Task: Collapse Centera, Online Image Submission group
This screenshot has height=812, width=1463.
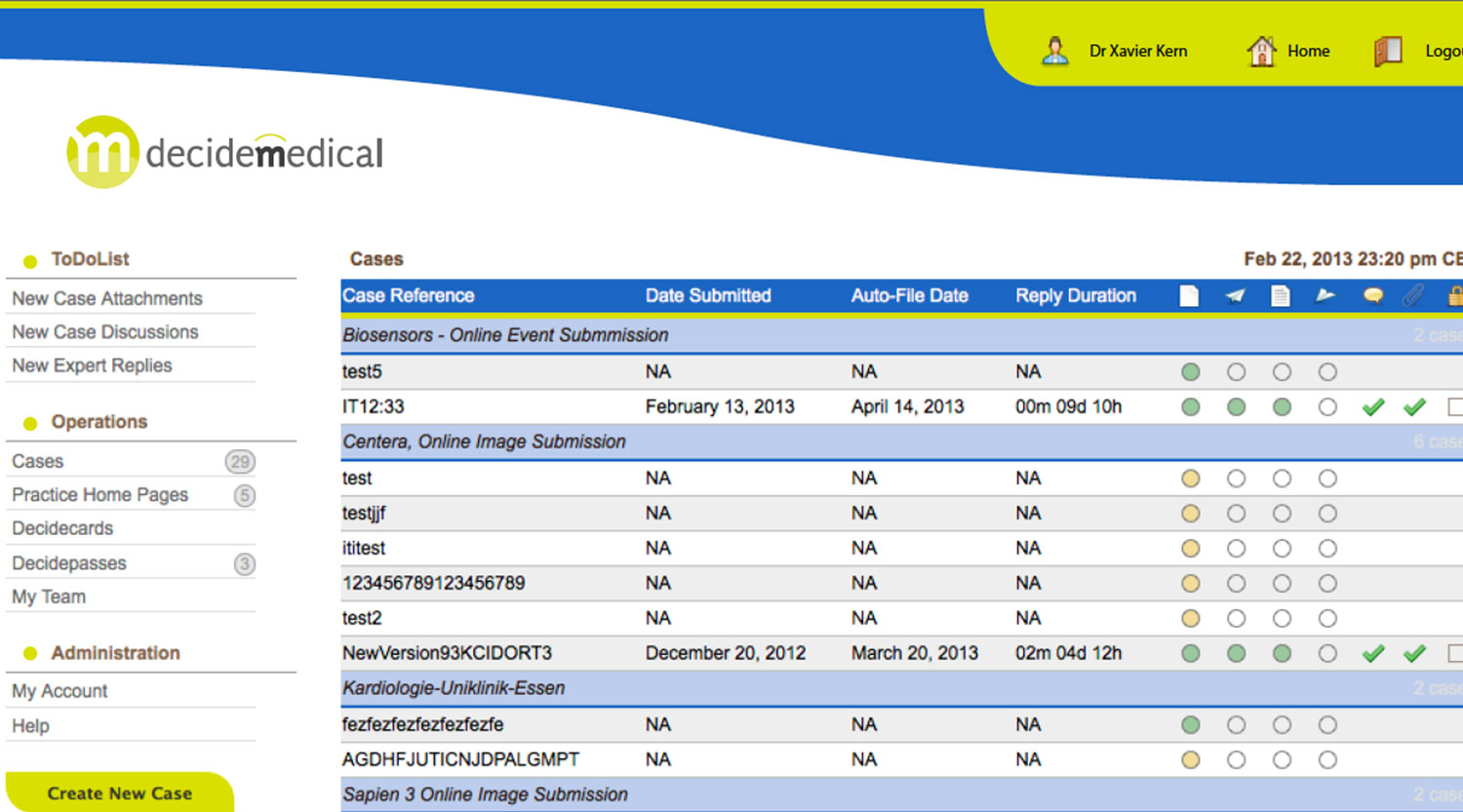Action: coord(484,442)
